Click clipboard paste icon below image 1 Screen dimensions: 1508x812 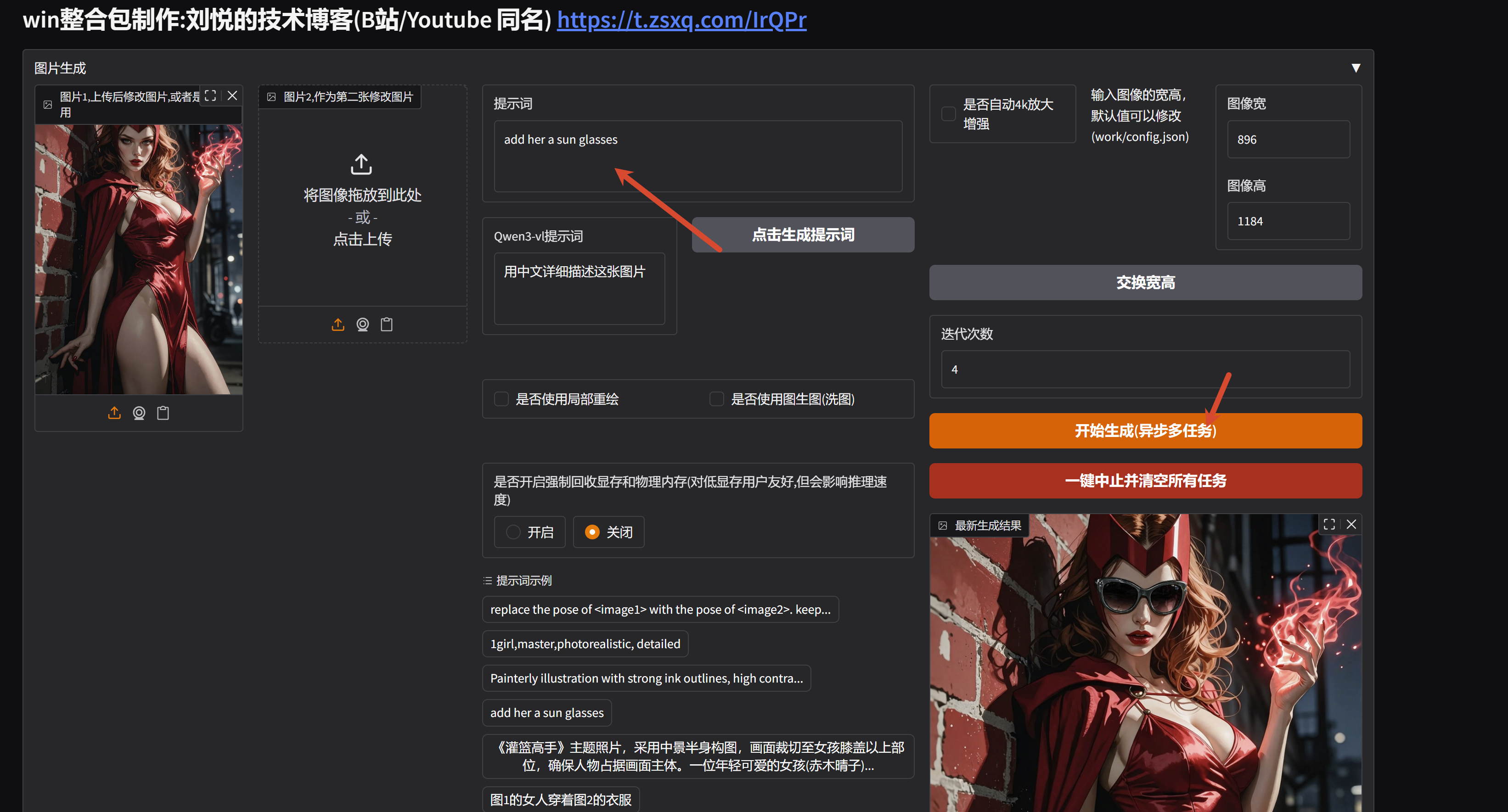[x=163, y=413]
